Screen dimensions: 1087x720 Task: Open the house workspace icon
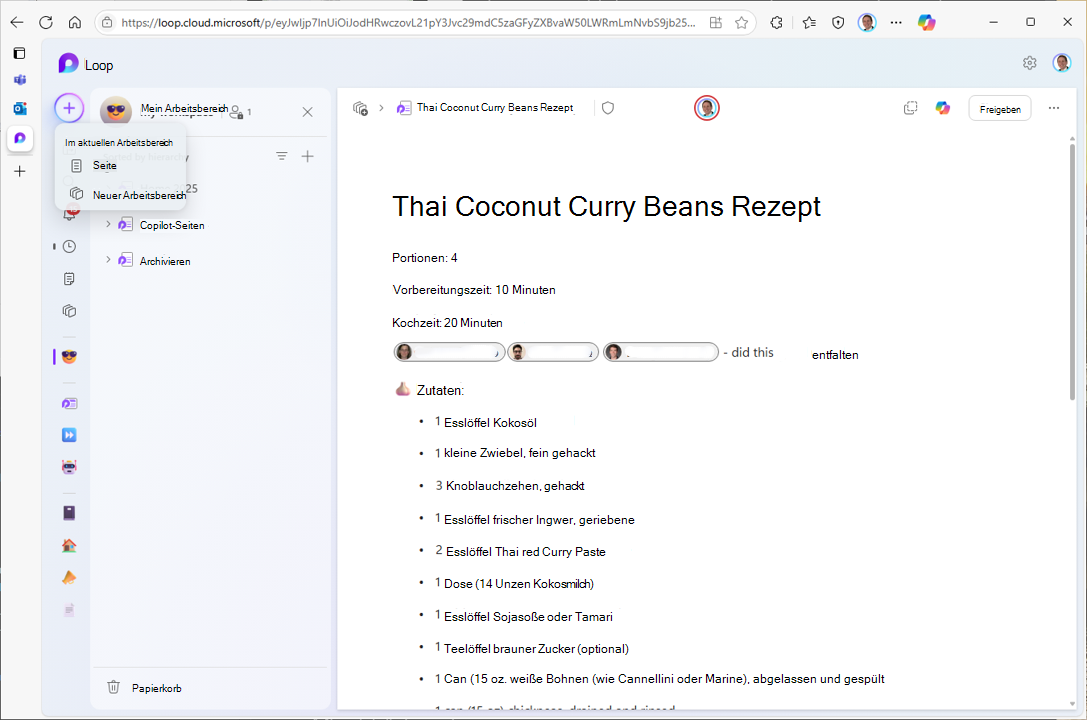pos(69,545)
